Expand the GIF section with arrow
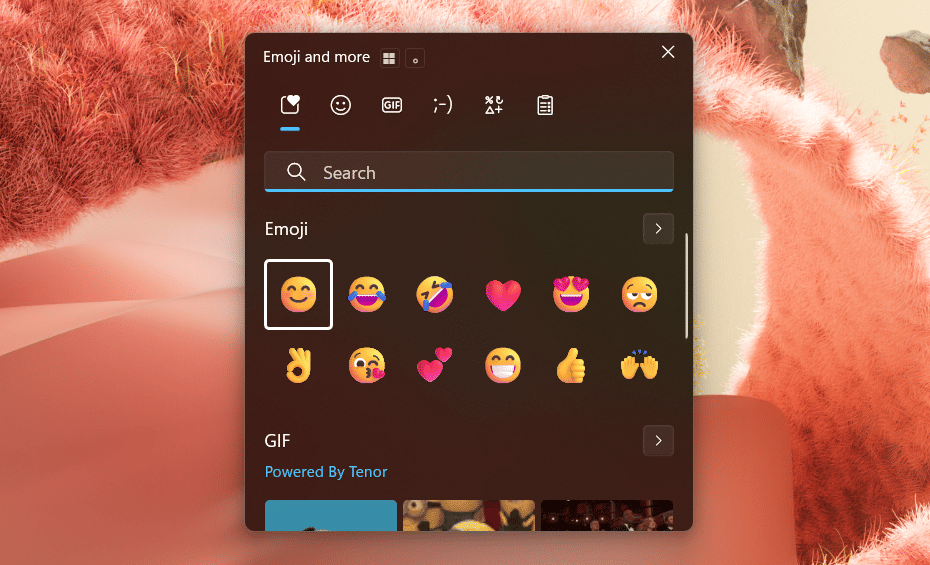 click(658, 440)
